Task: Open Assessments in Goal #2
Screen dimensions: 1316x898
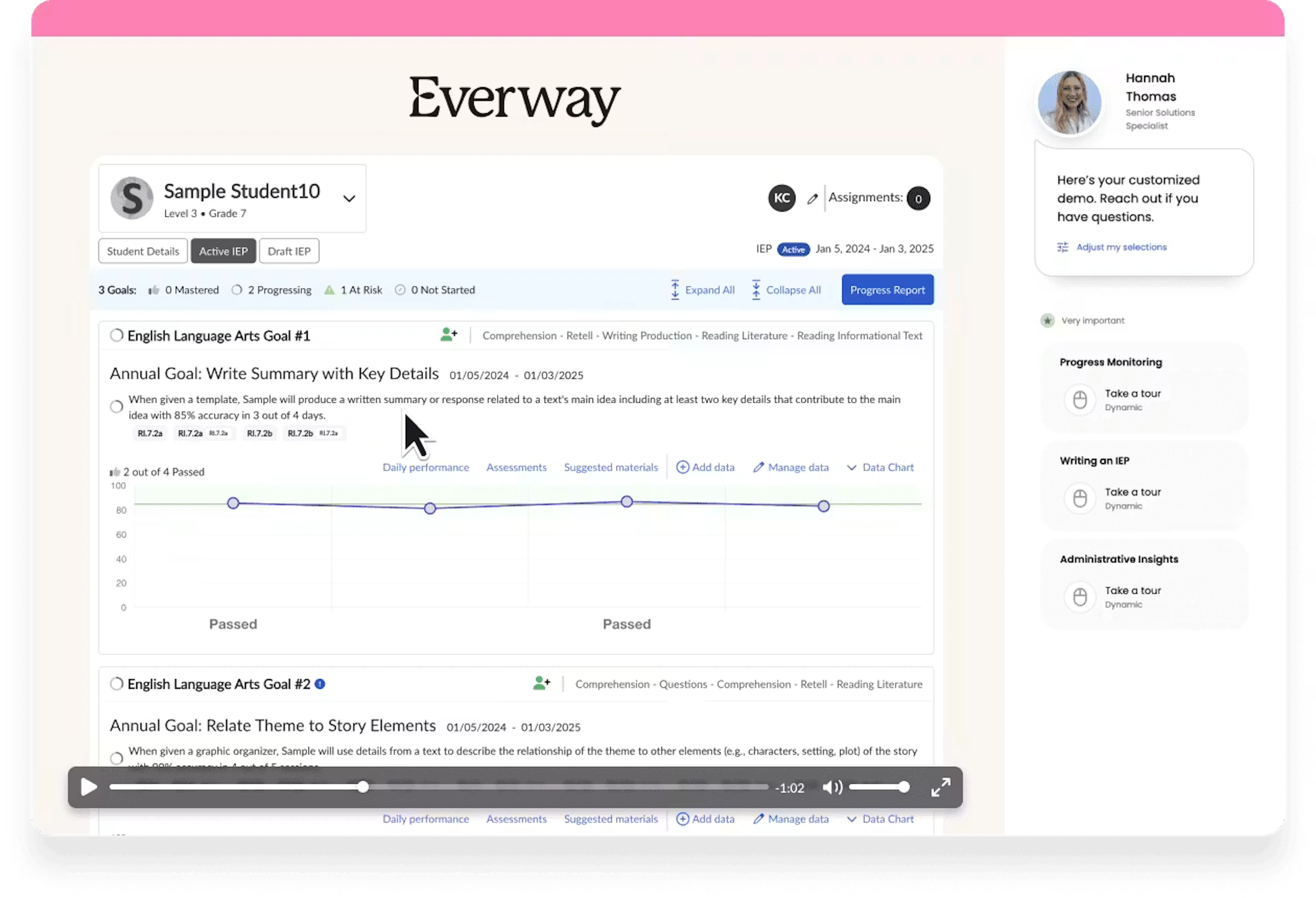Action: click(516, 819)
